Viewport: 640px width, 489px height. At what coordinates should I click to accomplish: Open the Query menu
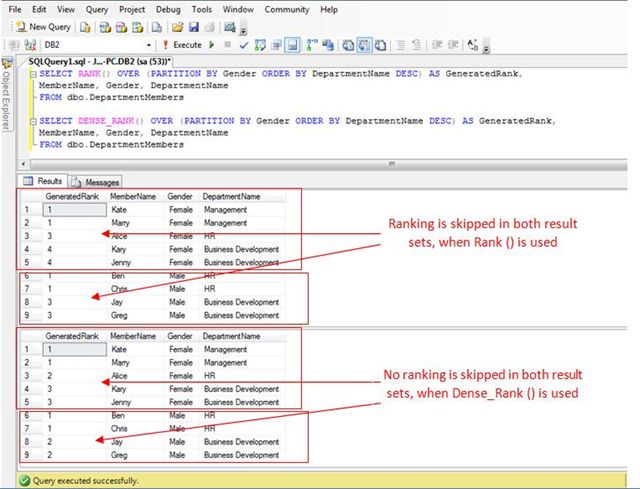(x=97, y=9)
